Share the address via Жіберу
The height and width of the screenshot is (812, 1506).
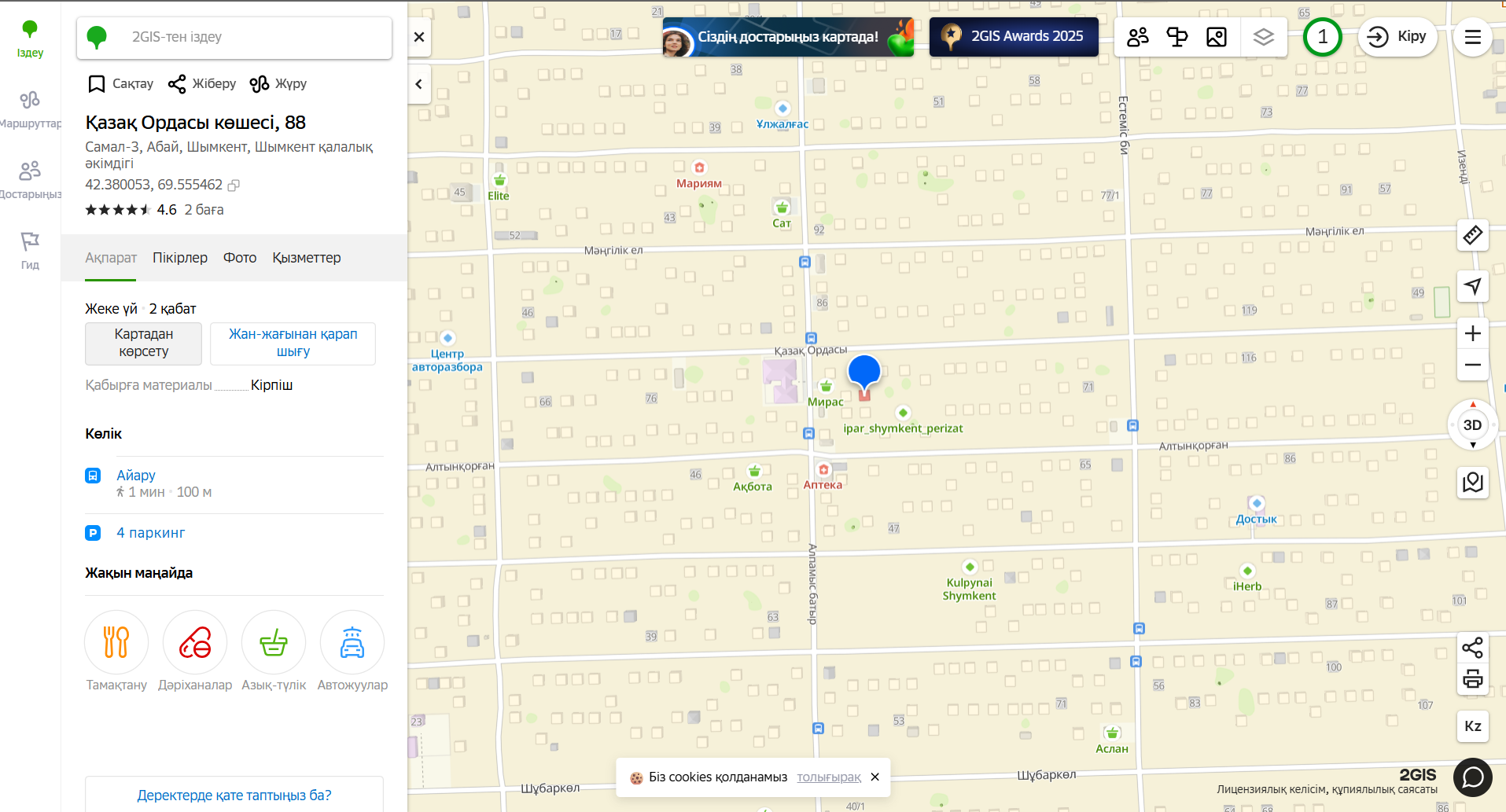(202, 83)
